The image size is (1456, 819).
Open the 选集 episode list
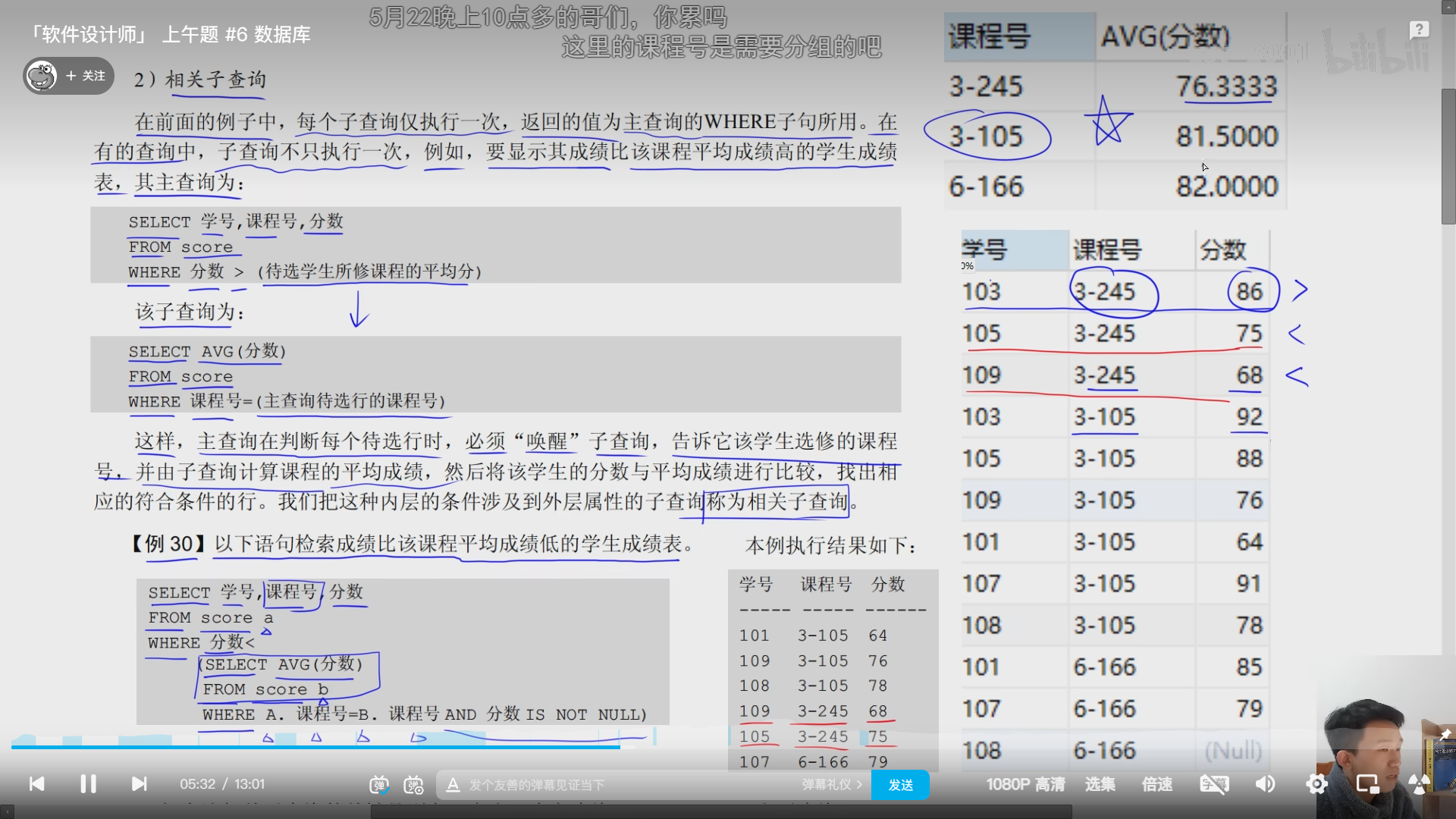pyautogui.click(x=1100, y=784)
